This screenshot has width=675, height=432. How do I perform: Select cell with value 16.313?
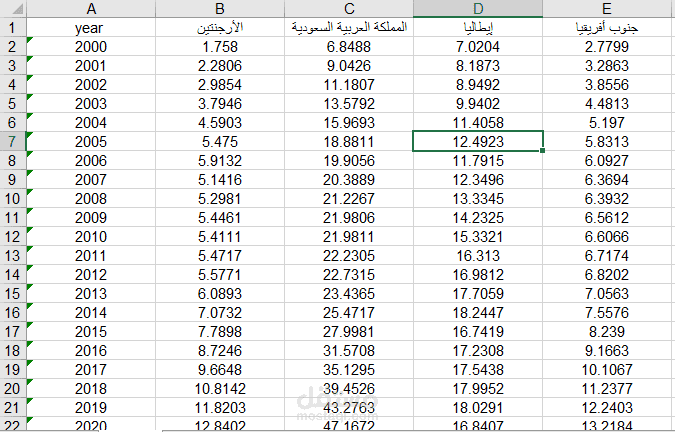click(x=478, y=256)
